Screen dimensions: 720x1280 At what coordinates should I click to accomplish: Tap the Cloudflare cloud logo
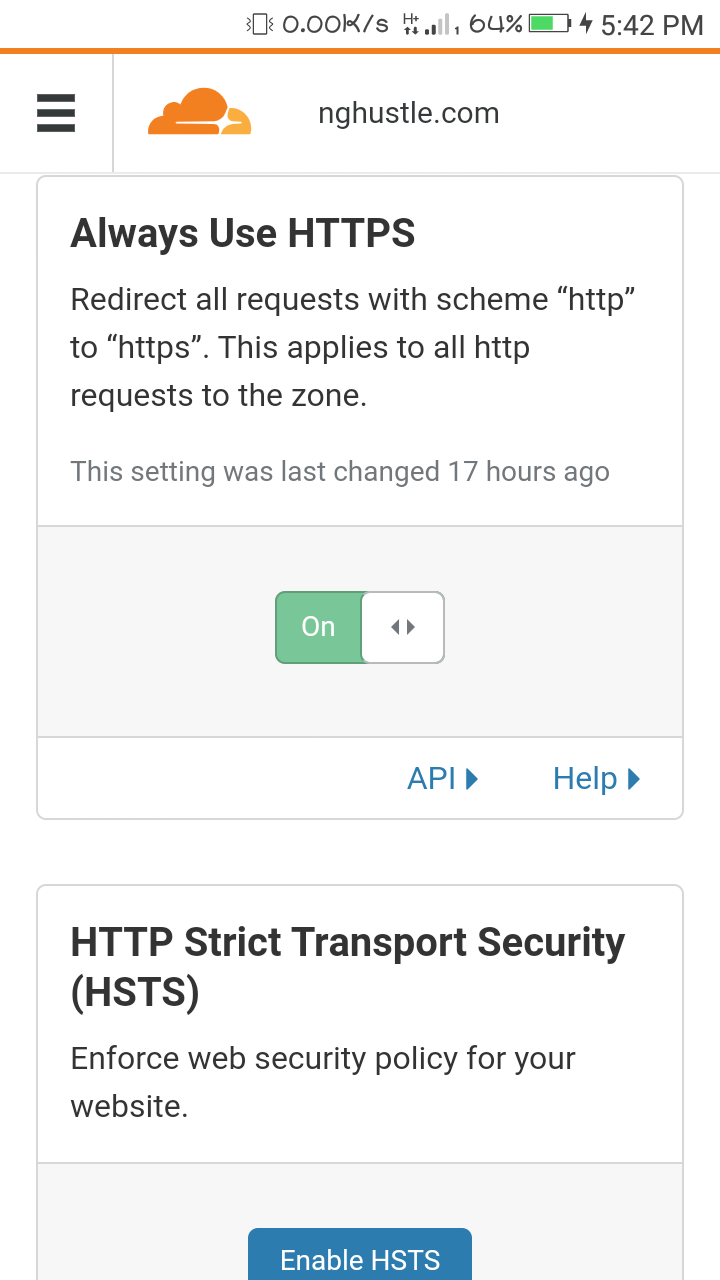click(x=200, y=112)
